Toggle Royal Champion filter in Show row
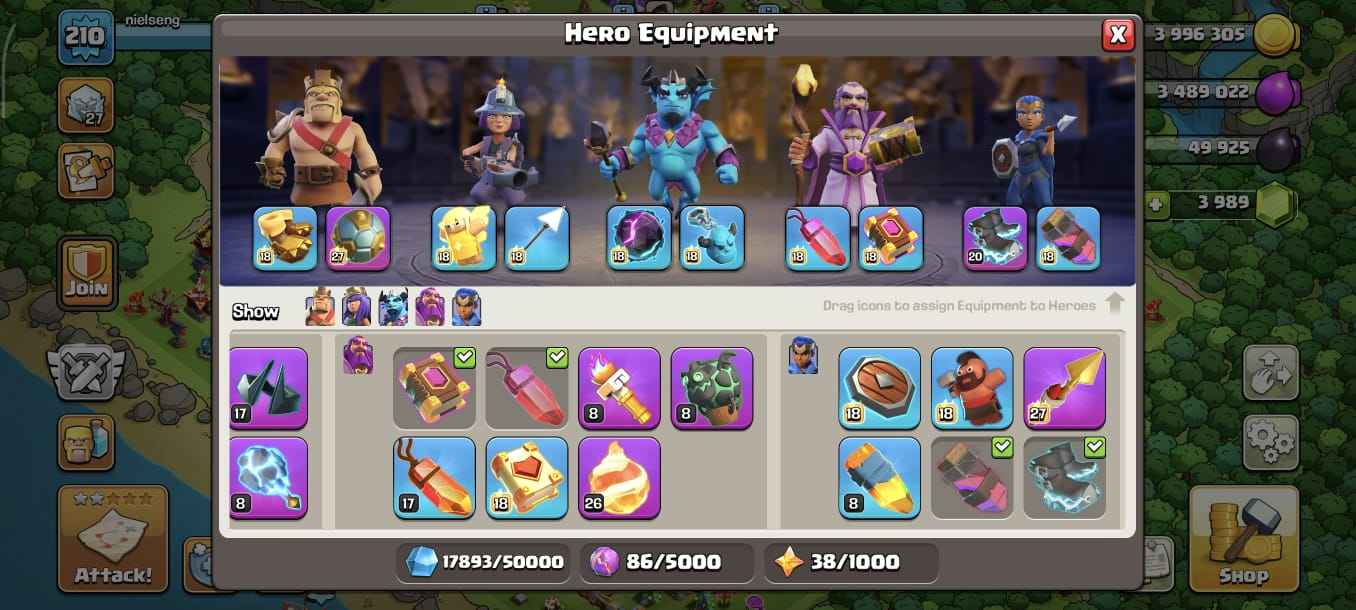 coord(467,307)
